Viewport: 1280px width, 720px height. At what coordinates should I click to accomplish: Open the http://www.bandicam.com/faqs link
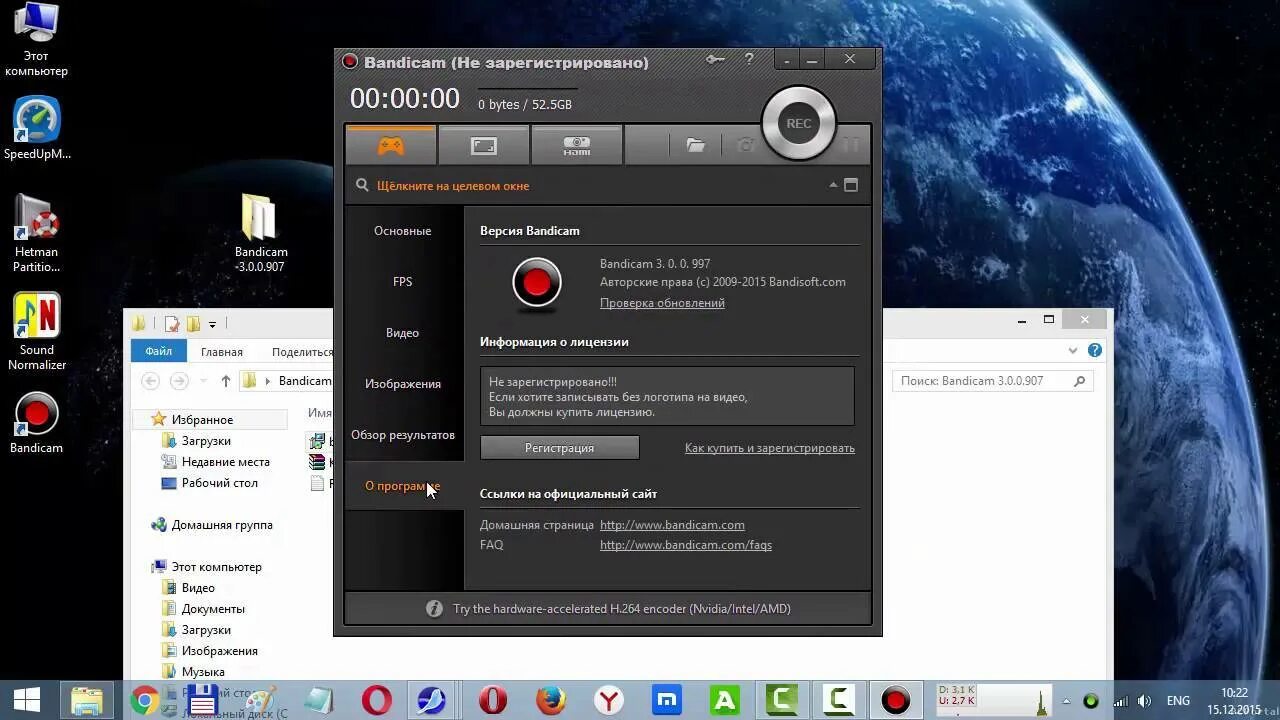(686, 545)
